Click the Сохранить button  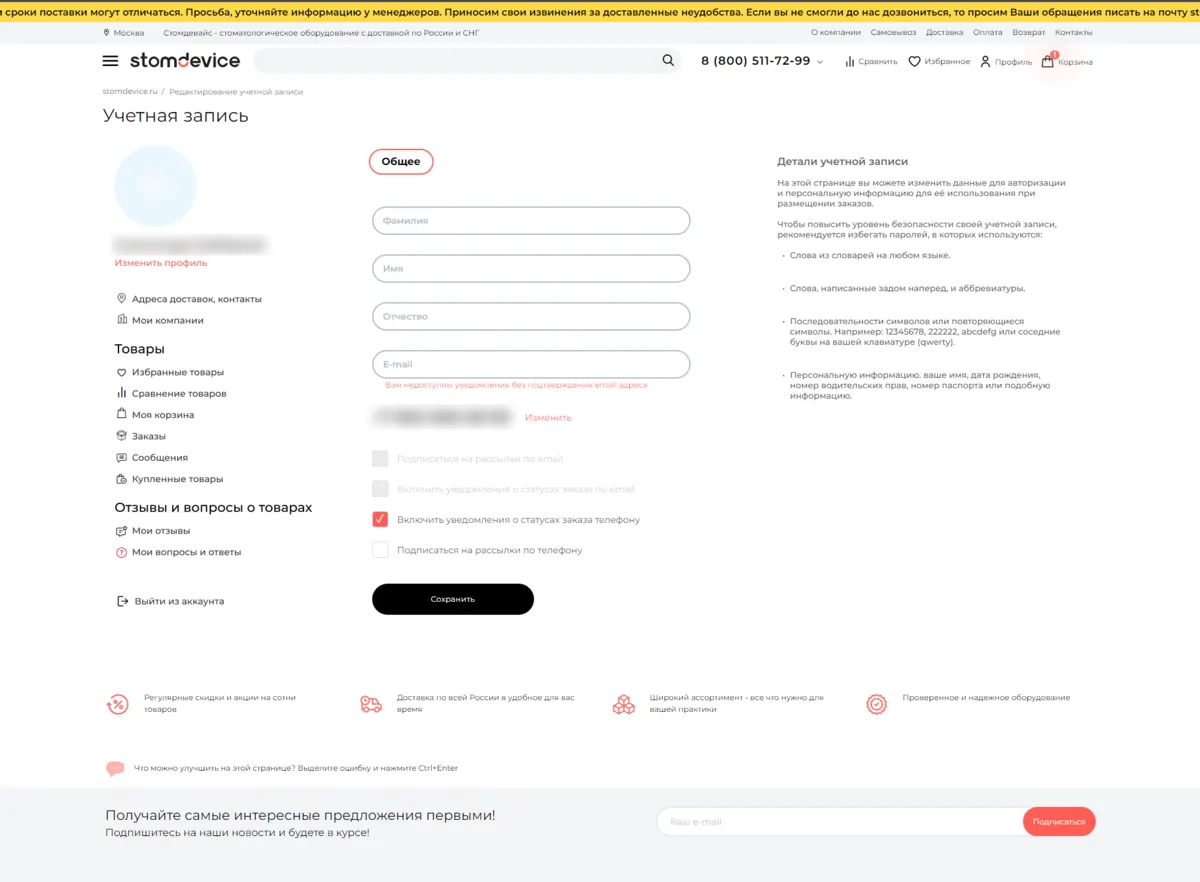453,599
